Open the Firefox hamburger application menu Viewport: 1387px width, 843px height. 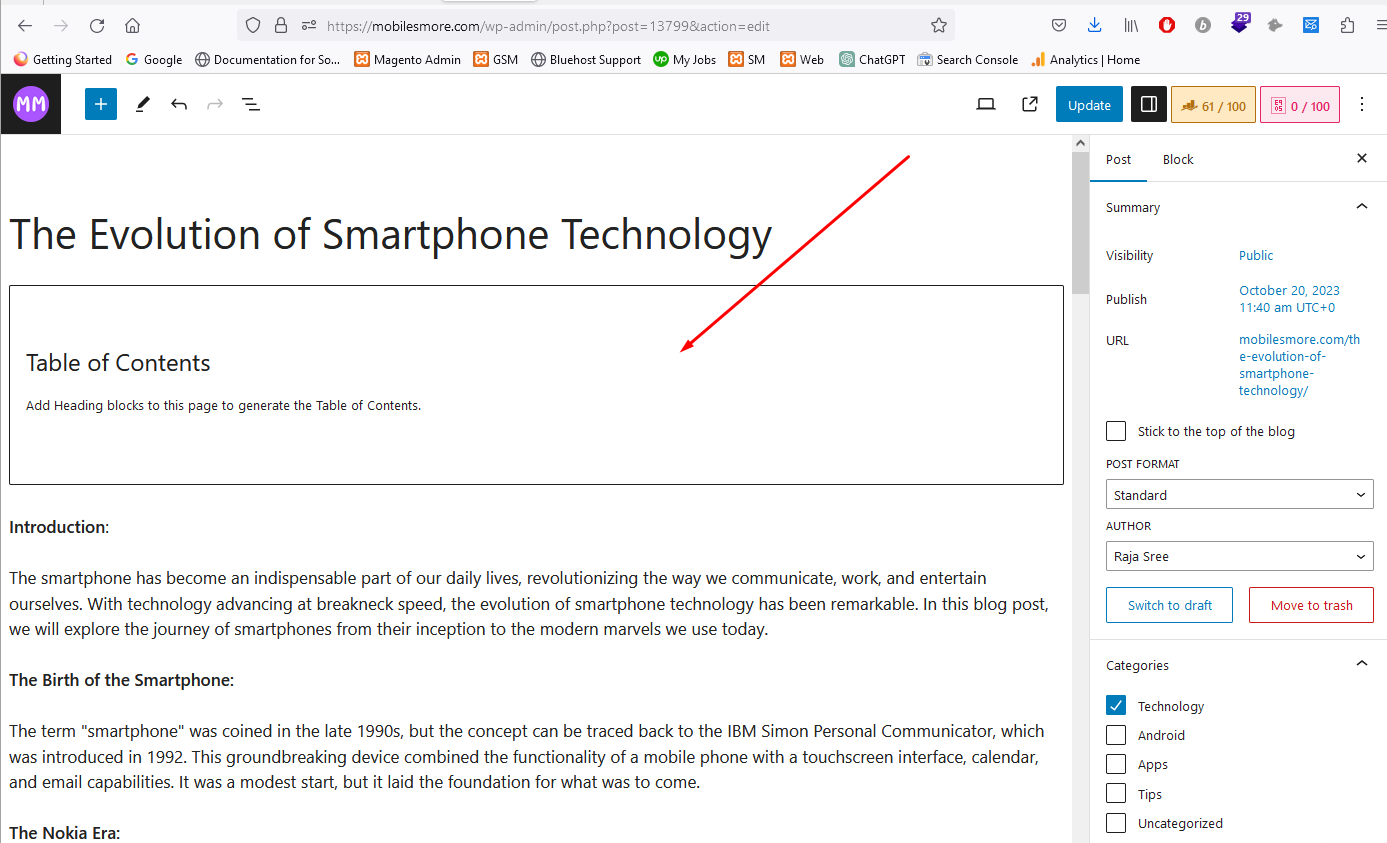(x=1381, y=26)
